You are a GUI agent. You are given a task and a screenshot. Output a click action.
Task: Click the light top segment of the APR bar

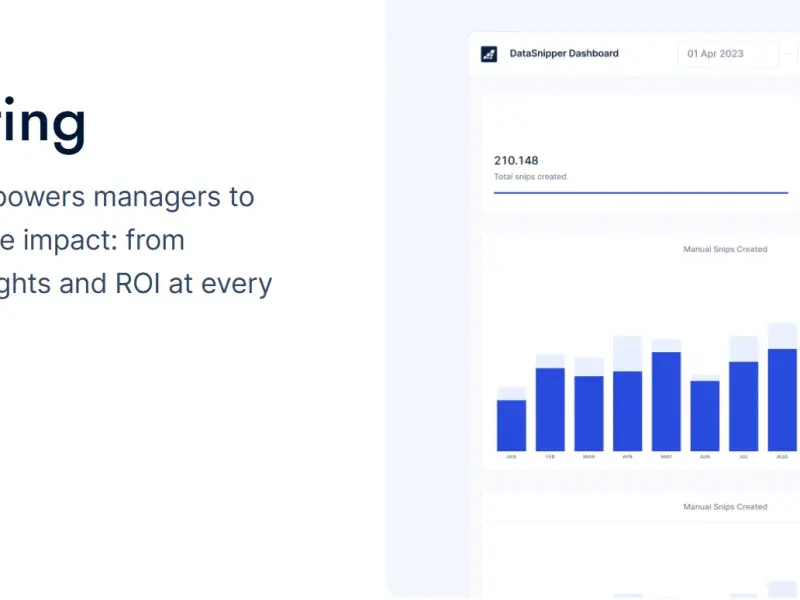tap(628, 354)
